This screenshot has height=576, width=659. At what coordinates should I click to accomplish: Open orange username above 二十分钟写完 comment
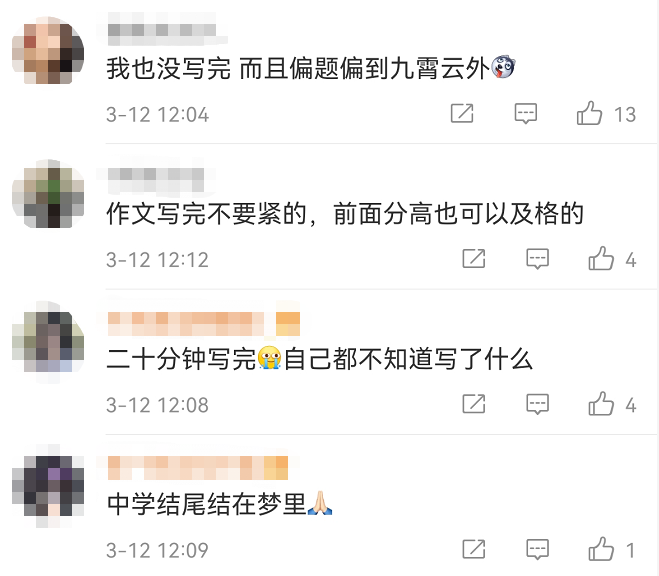point(204,324)
